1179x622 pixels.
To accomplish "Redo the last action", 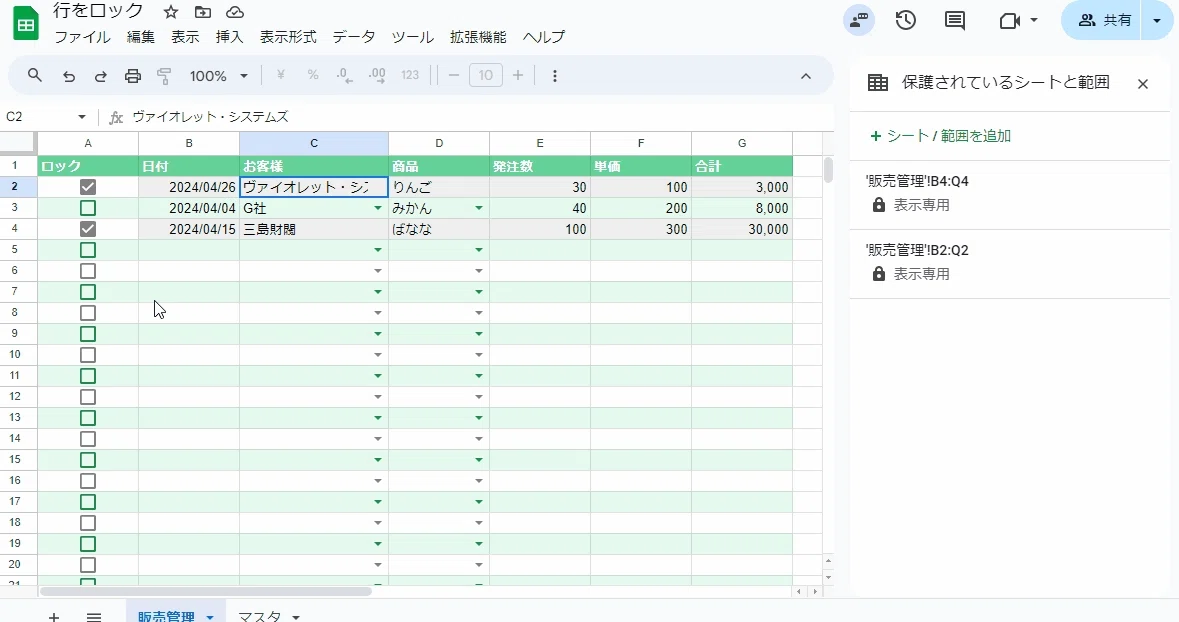I will click(x=101, y=76).
